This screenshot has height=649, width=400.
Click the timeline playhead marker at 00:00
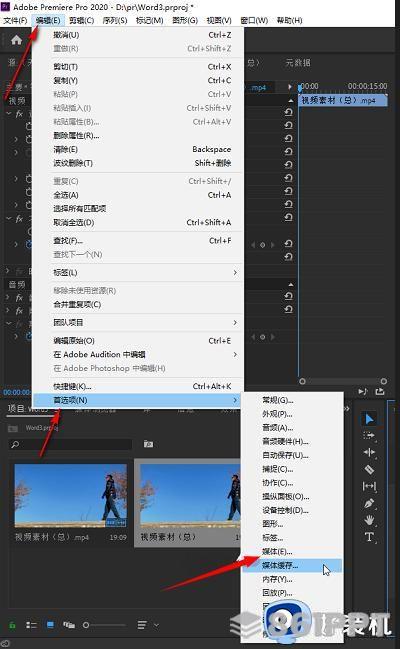pos(299,87)
